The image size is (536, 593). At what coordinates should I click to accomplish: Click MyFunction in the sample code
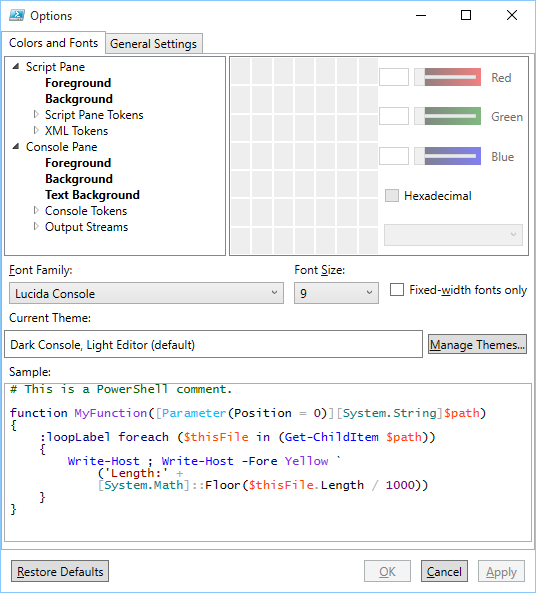[110, 413]
